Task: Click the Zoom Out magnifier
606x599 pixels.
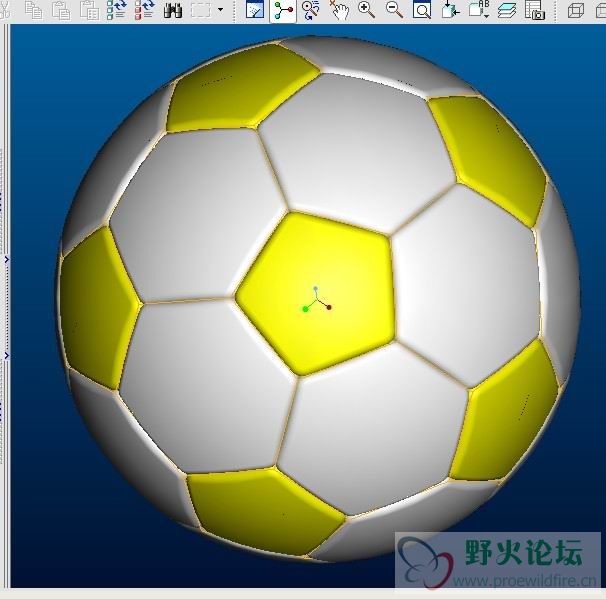Action: point(395,10)
